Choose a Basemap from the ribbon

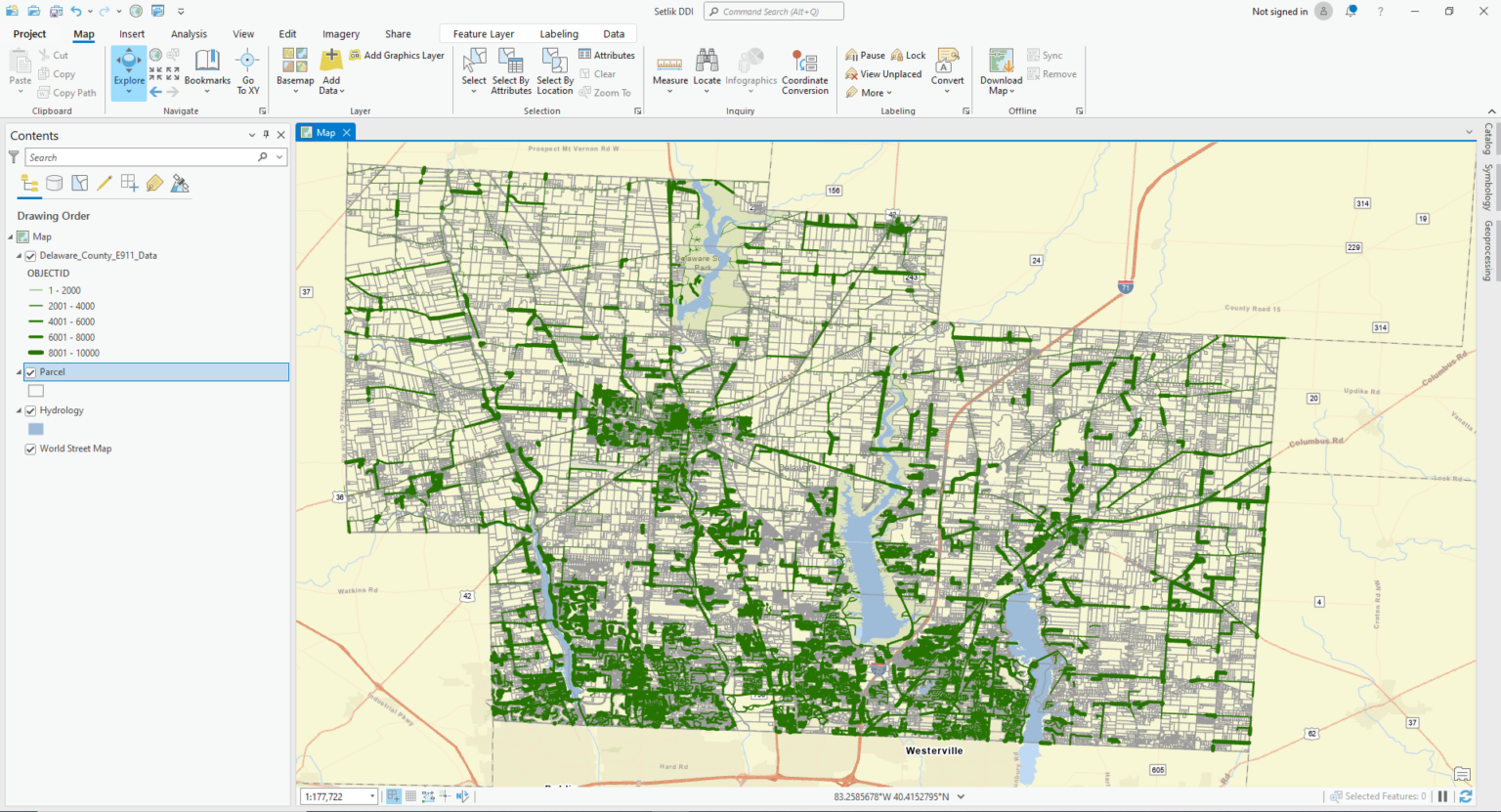(x=294, y=68)
